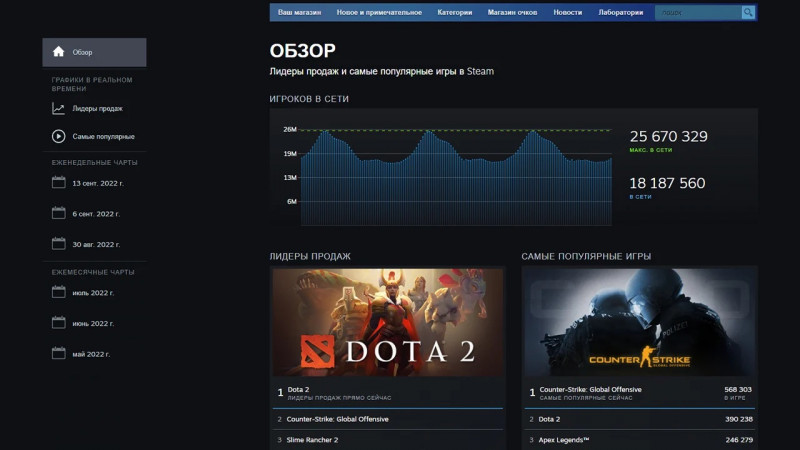
Task: Focus the store search field
Action: pyautogui.click(x=698, y=12)
